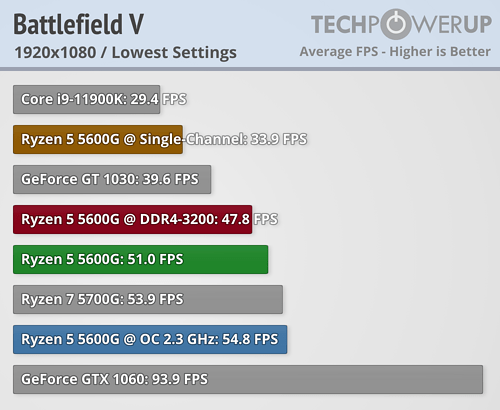
Task: Click the FPS text overflowing Core i9-11900K bar
Action: [174, 99]
